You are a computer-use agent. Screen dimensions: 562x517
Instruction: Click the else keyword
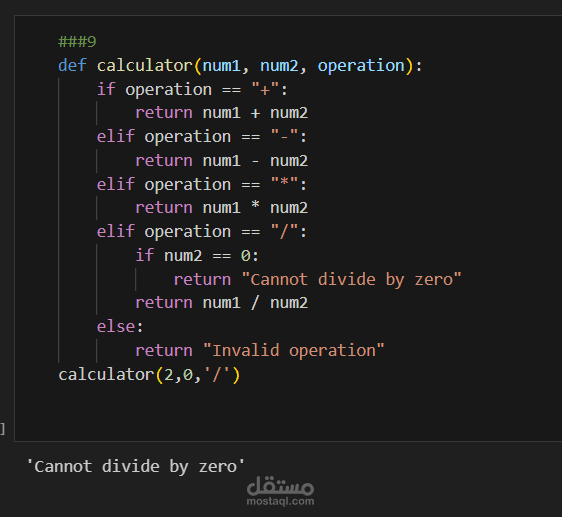pyautogui.click(x=116, y=327)
